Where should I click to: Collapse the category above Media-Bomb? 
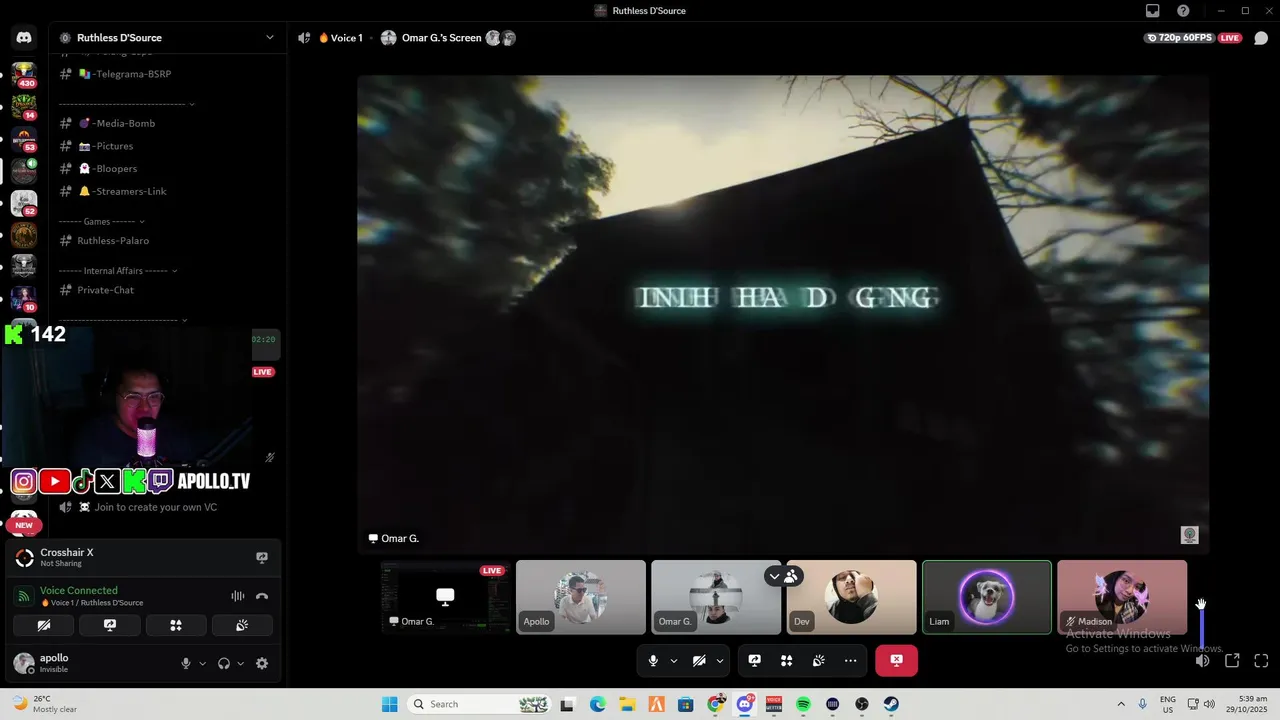[127, 104]
